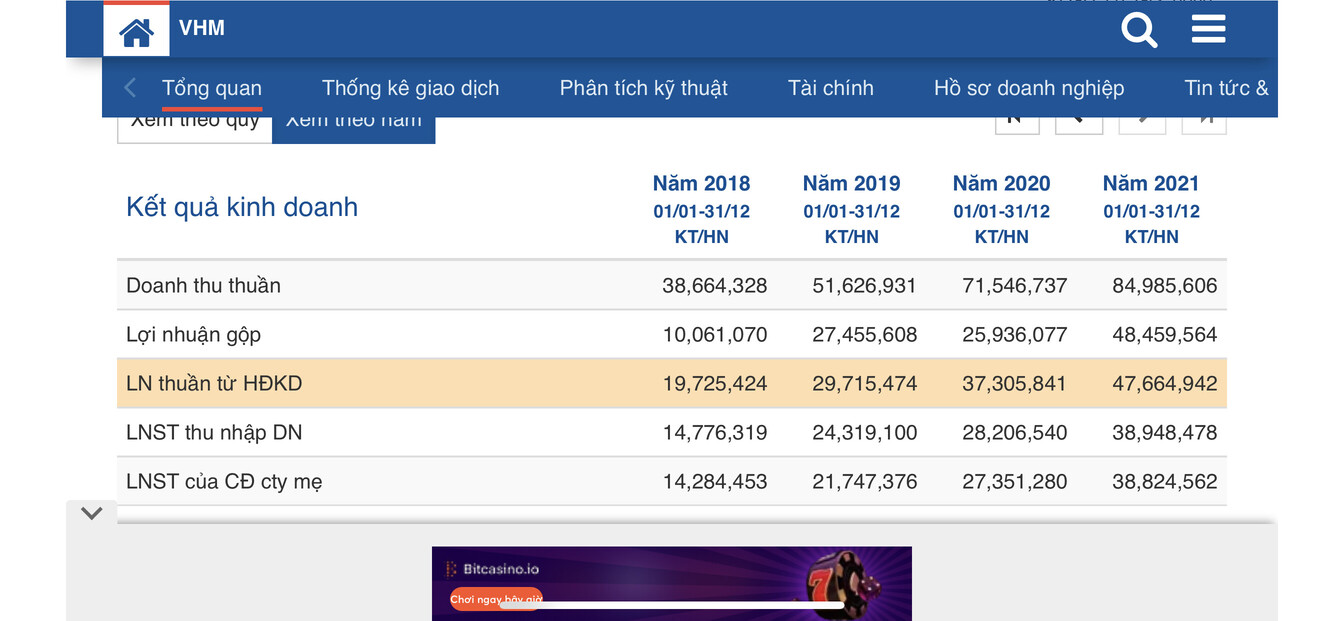Open the search magnifier icon
Screen dimensions: 1344x621
(1138, 30)
